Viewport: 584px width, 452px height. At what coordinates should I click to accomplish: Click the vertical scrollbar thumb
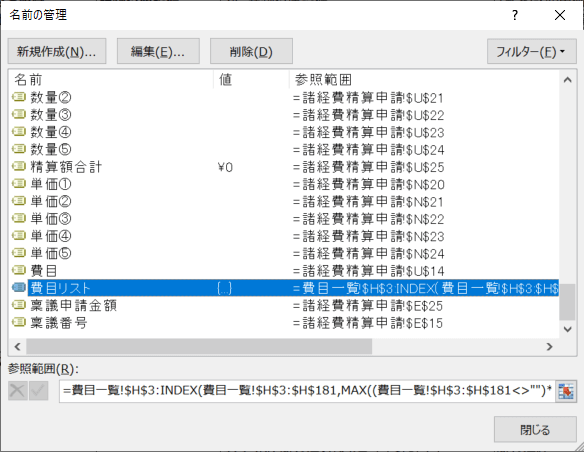point(568,302)
